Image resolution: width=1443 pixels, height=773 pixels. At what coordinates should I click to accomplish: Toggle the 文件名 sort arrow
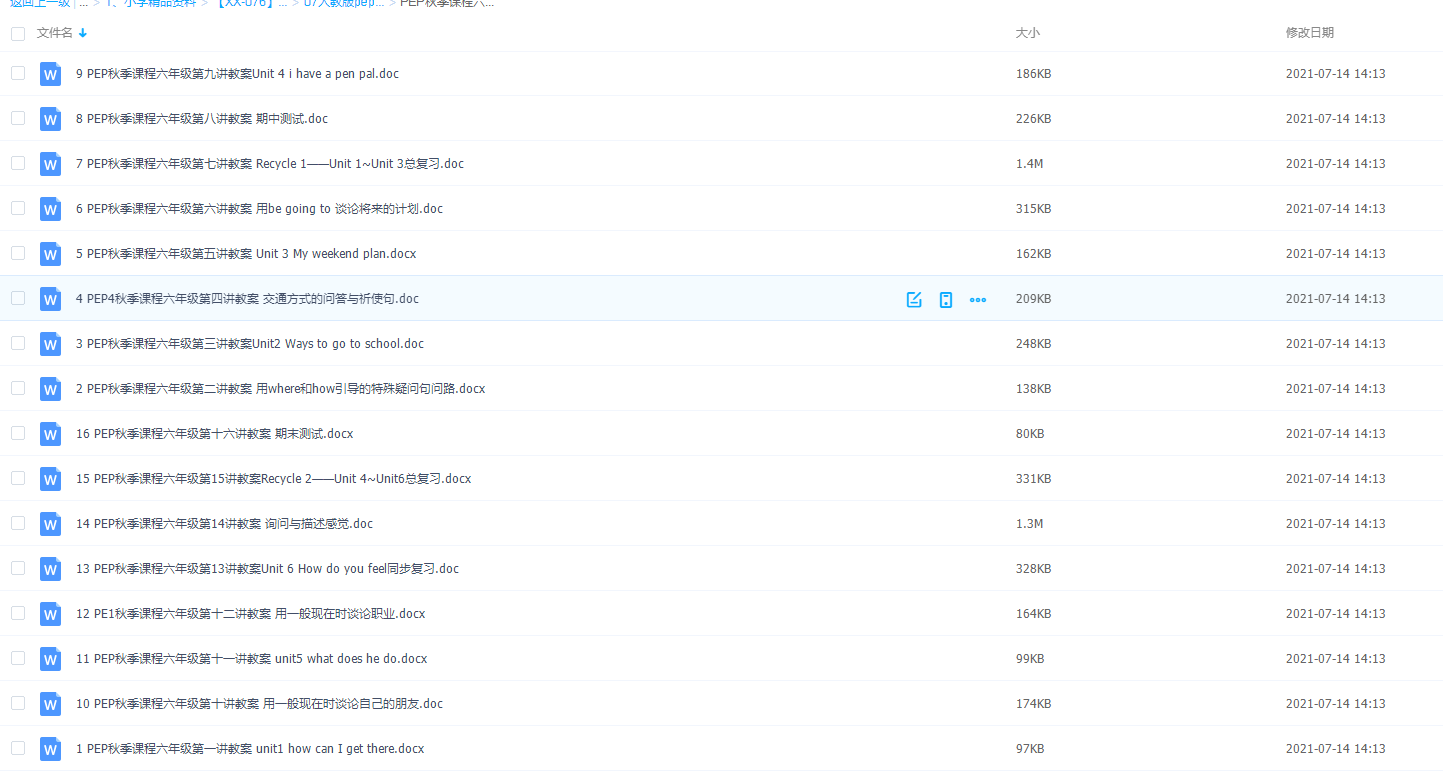pos(83,33)
